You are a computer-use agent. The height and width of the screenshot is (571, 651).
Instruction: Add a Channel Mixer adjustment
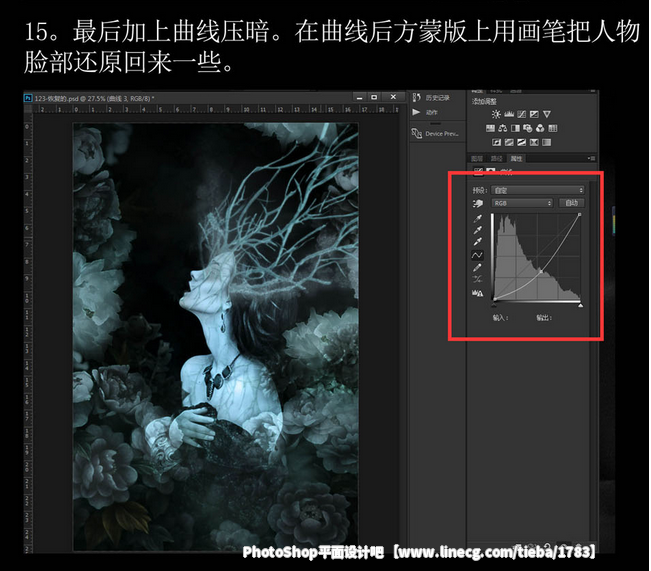point(540,128)
